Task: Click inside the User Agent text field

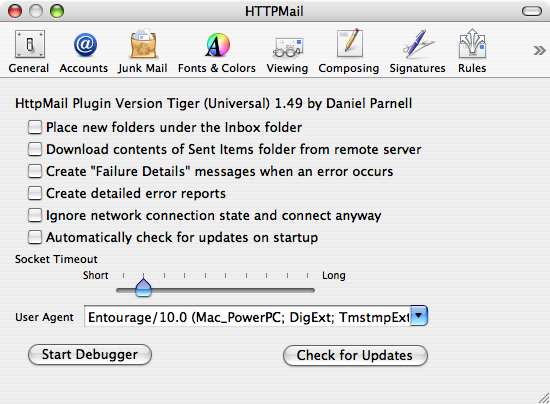Action: (x=248, y=317)
